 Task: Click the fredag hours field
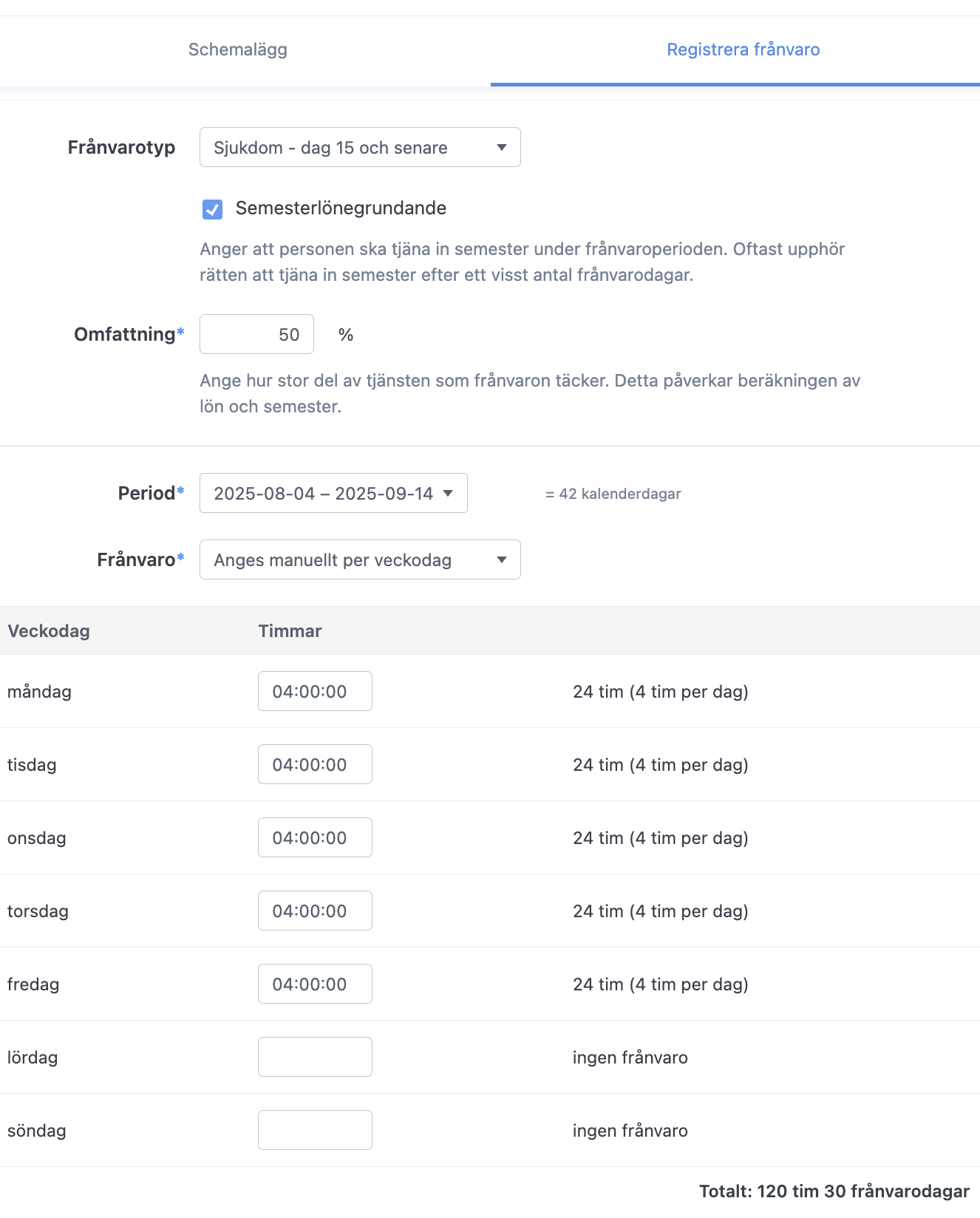coord(315,984)
